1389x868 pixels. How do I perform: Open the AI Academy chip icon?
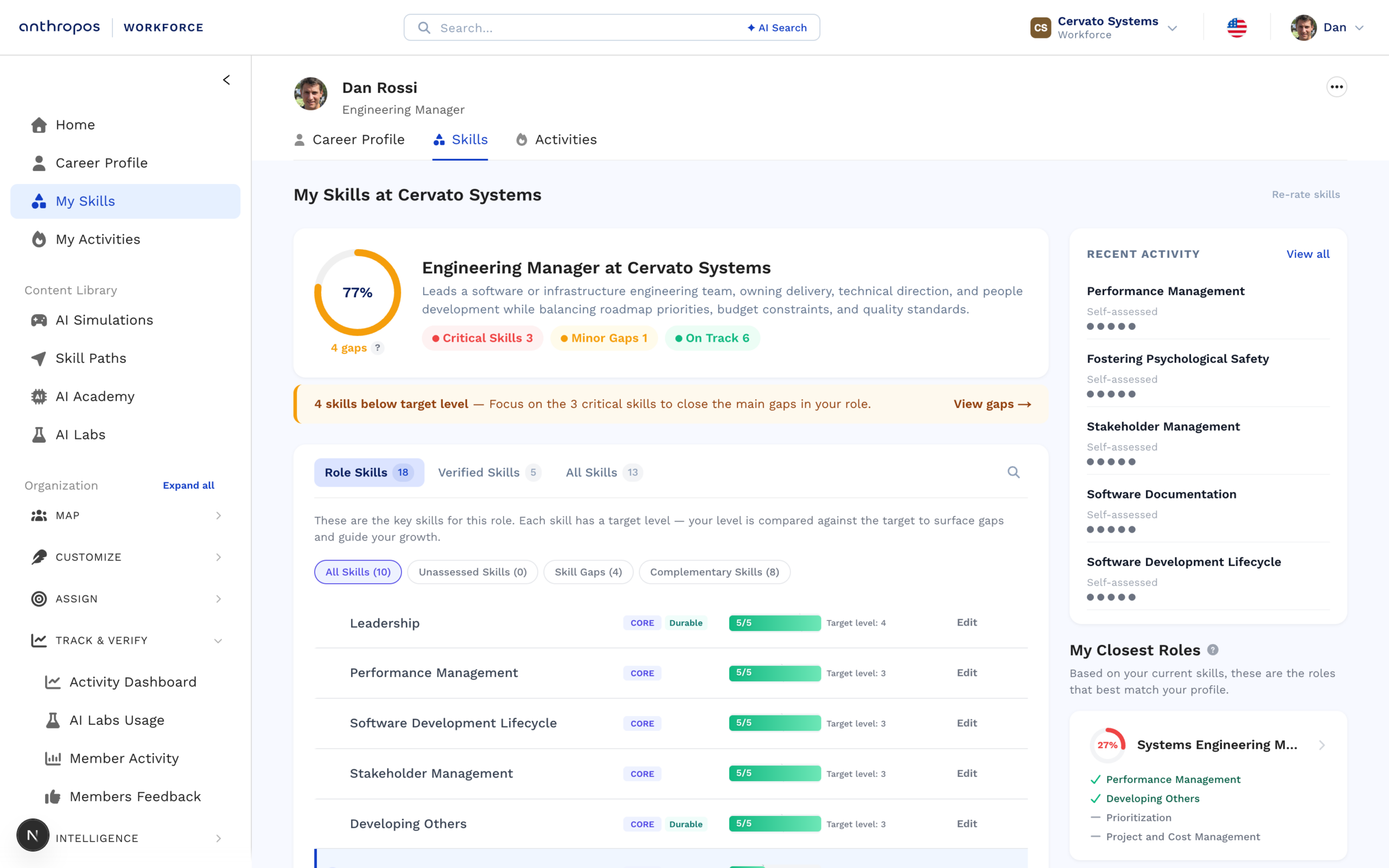39,397
